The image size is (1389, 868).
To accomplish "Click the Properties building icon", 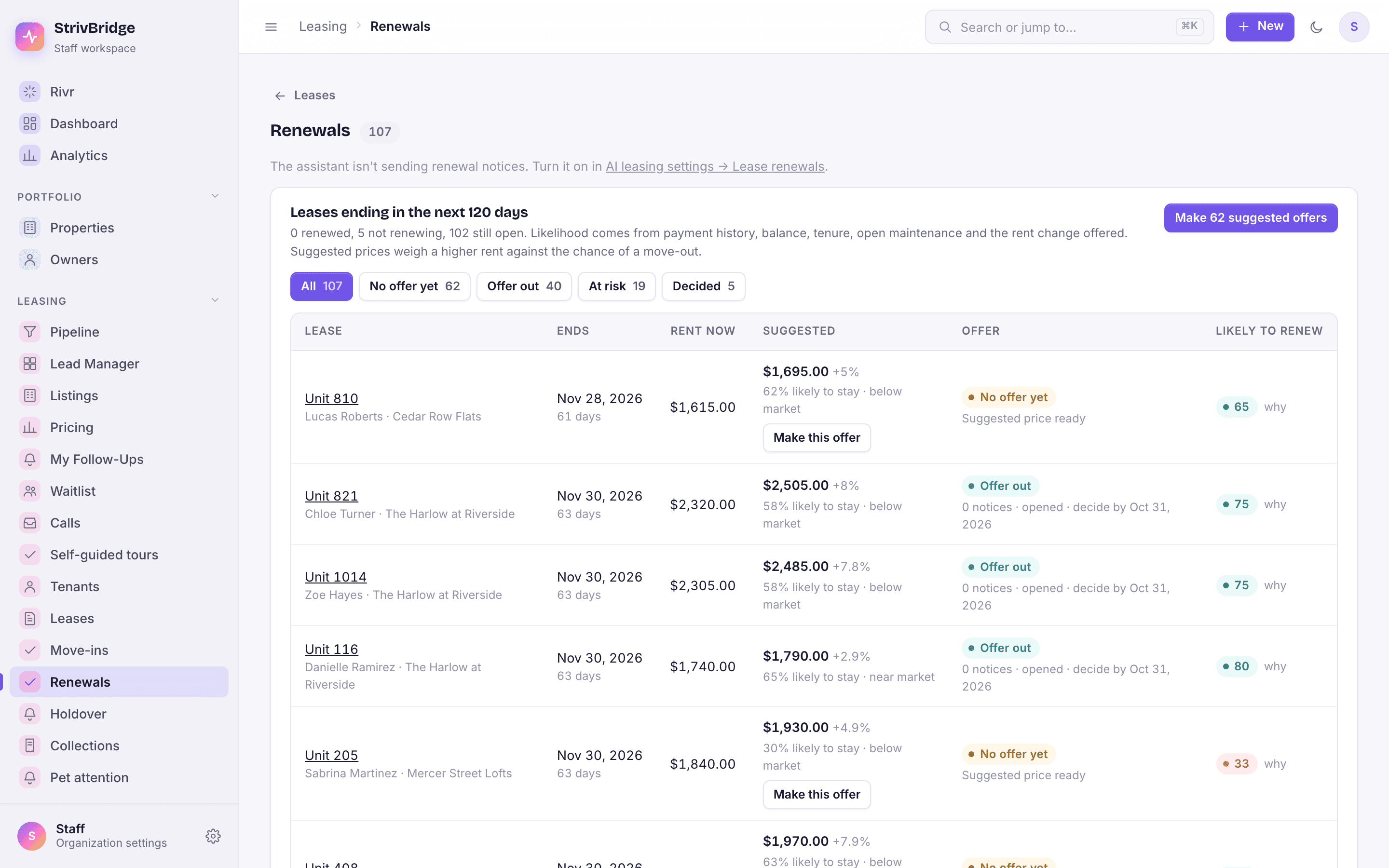I will point(30,228).
